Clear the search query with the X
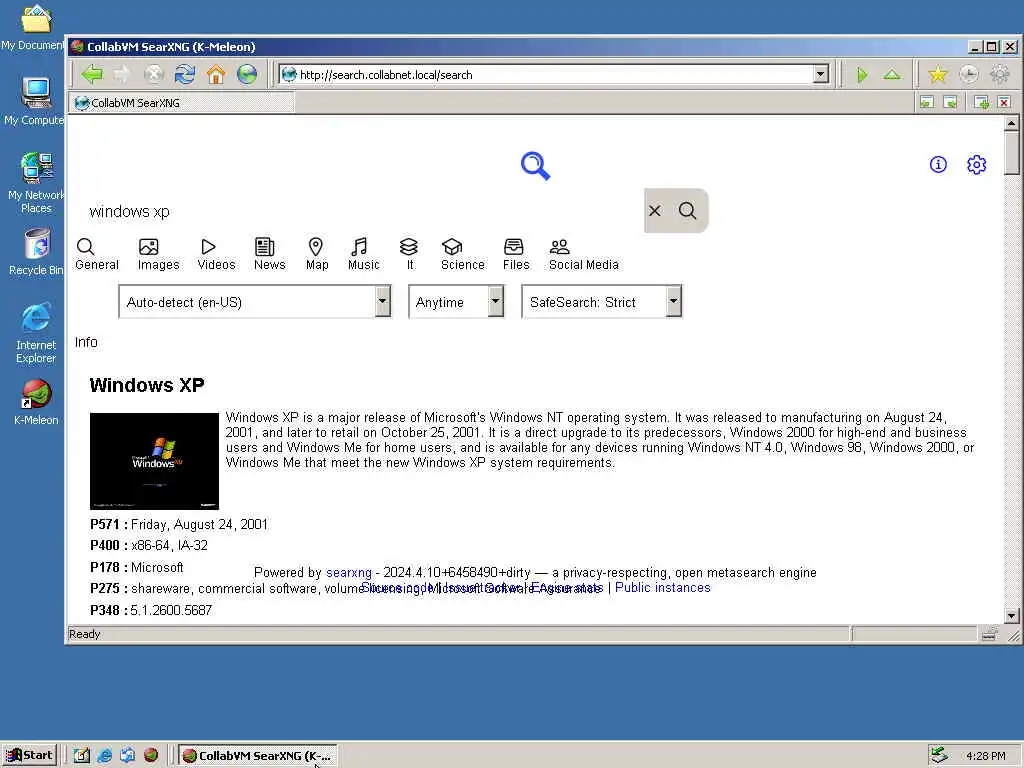 [x=655, y=210]
